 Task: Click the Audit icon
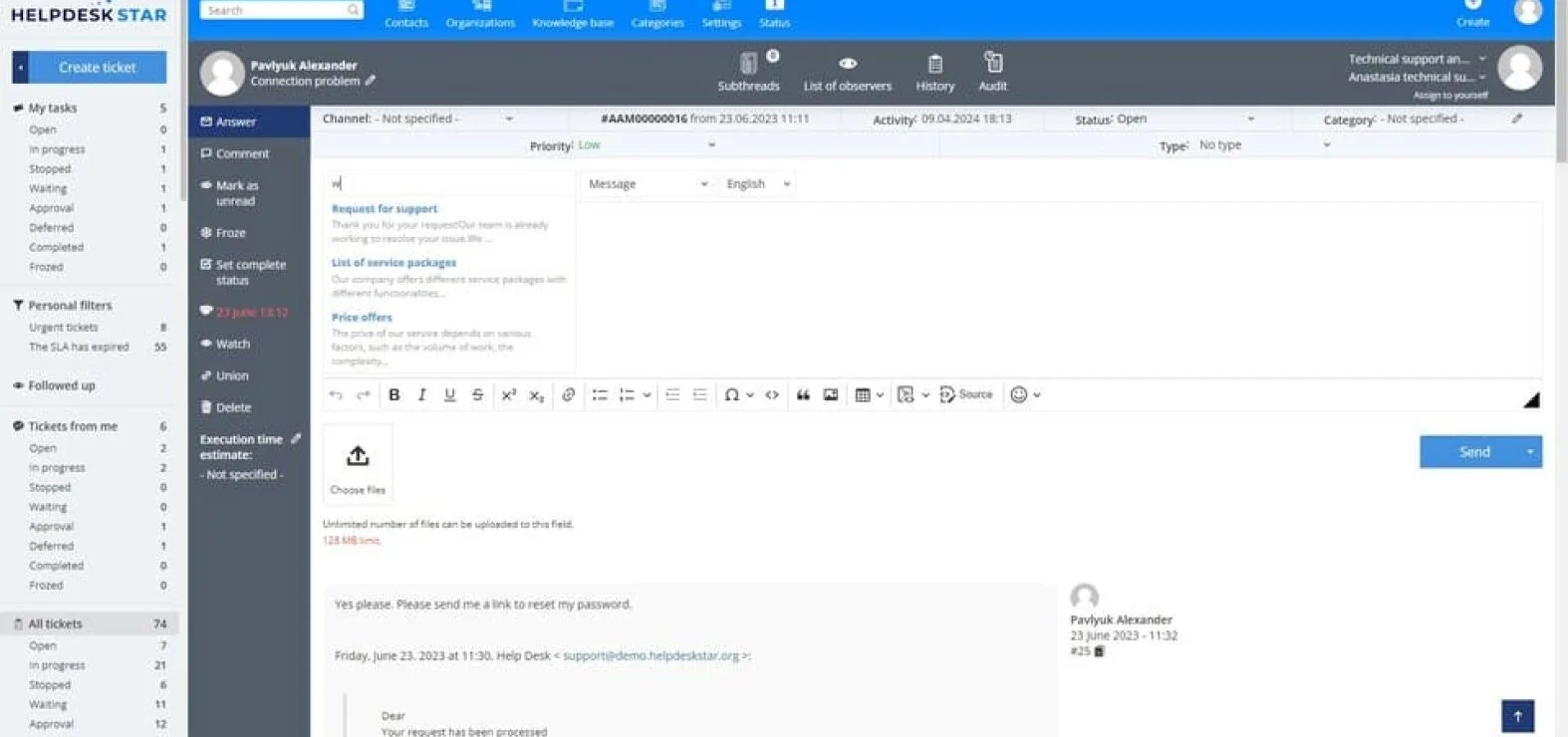pos(993,62)
